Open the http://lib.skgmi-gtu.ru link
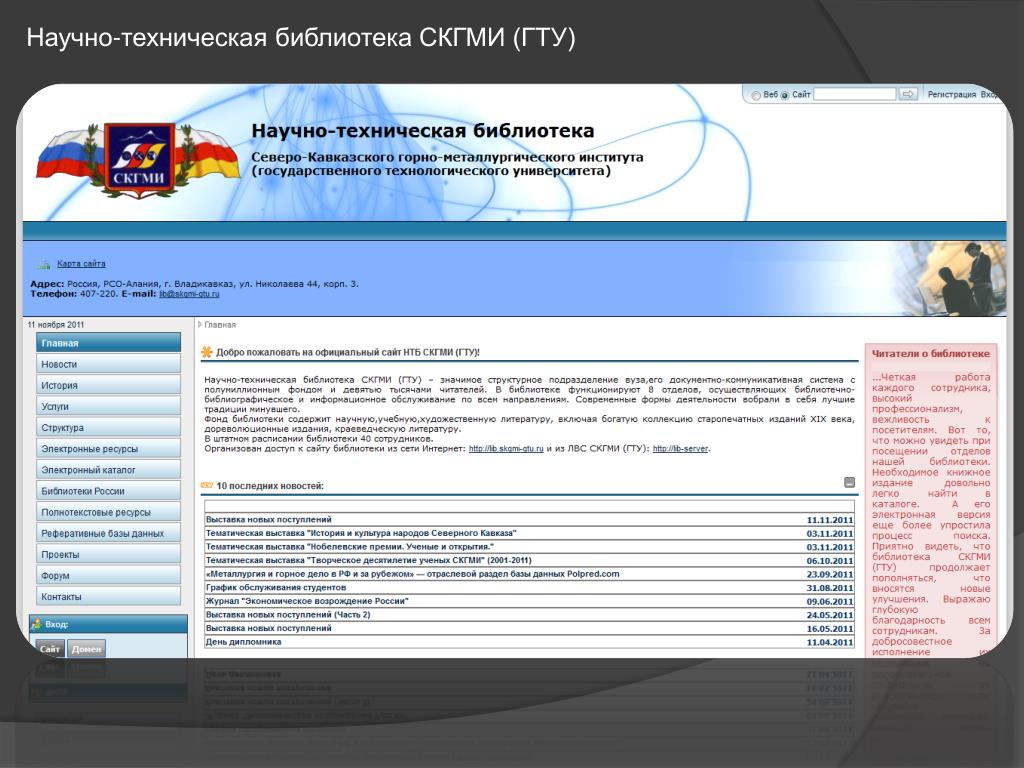Viewport: 1024px width, 768px height. click(506, 449)
